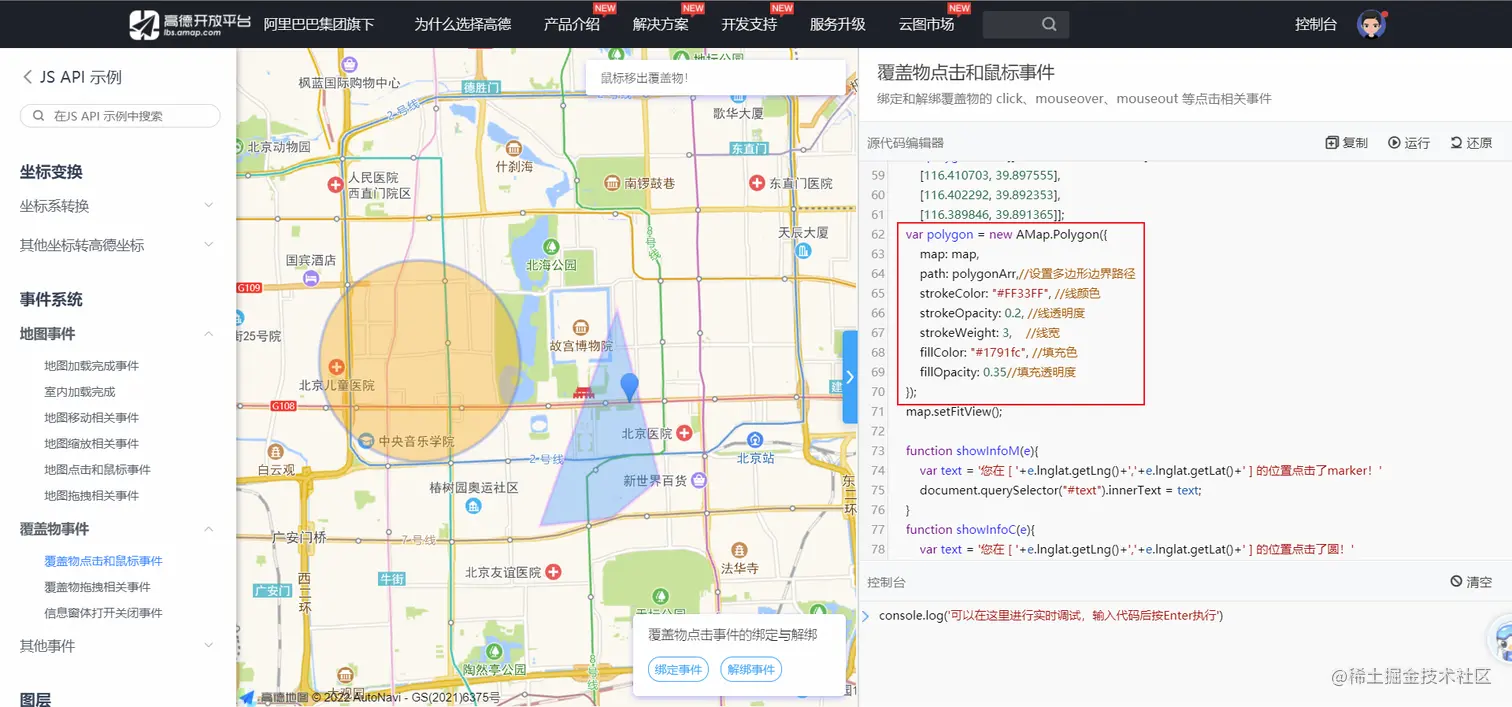
Task: Click 天安门 red gate icon on map
Action: [x=582, y=394]
